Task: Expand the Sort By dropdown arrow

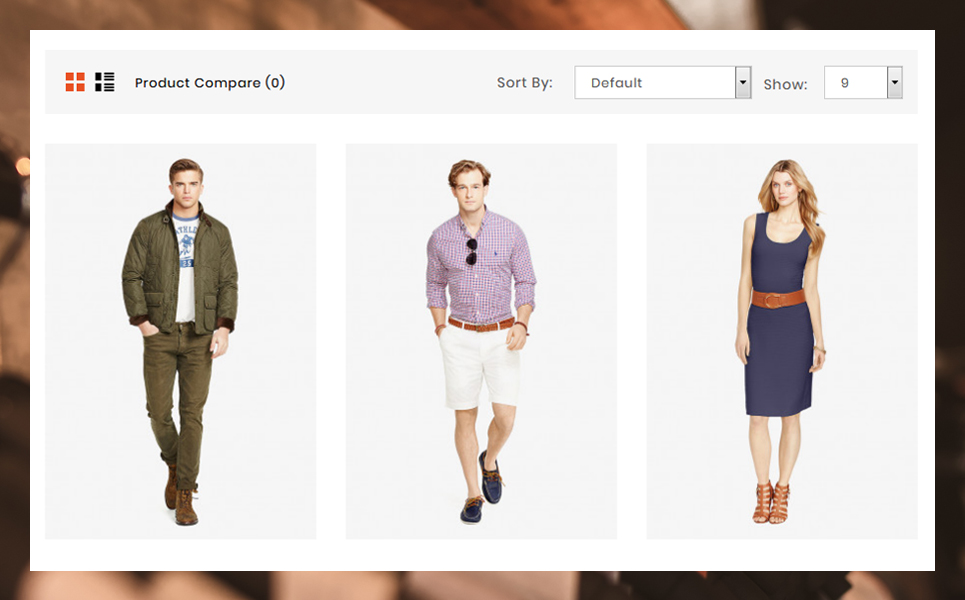Action: point(743,83)
